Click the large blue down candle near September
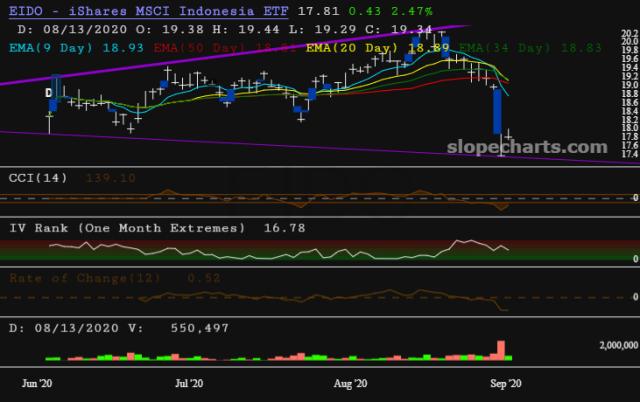The height and width of the screenshot is (402, 640). [496, 111]
